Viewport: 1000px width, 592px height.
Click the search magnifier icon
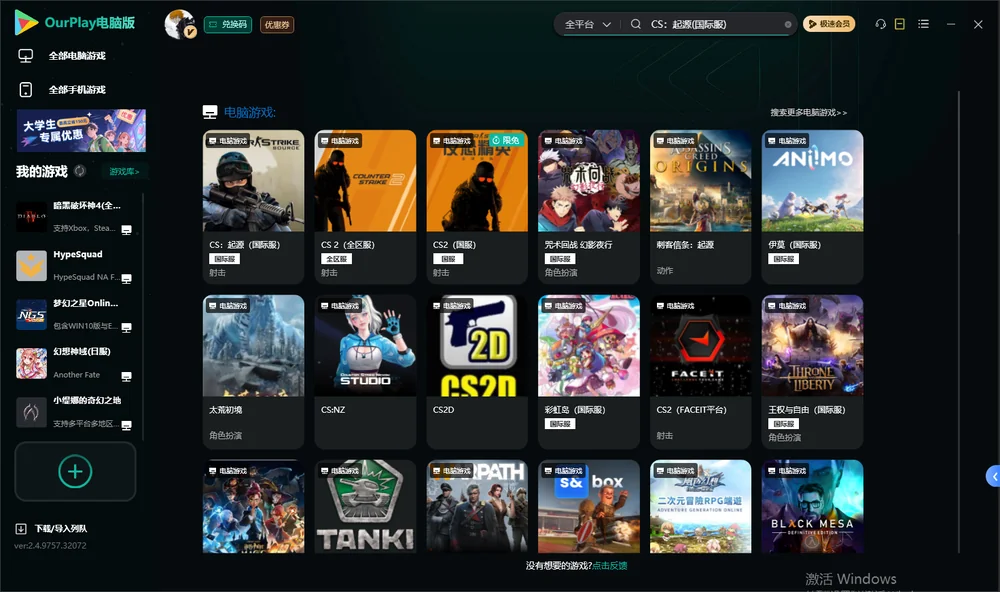(x=636, y=24)
